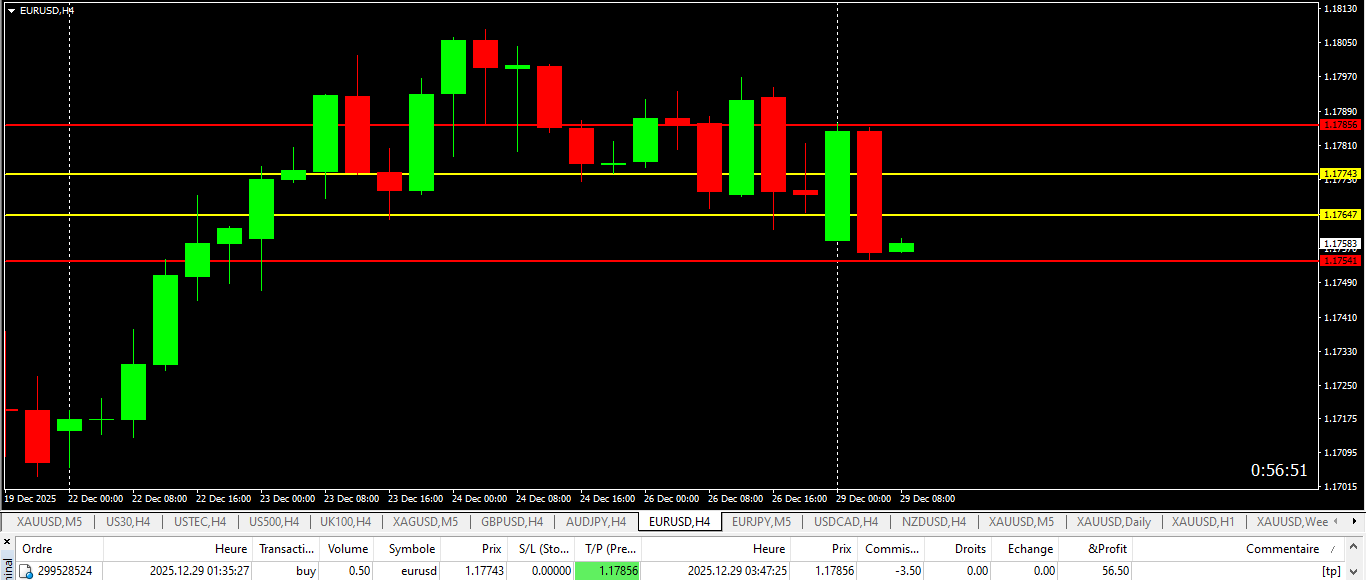Viewport: 1366px width, 580px height.
Task: Close the terminal panel with the X
Action: pyautogui.click(x=5, y=541)
